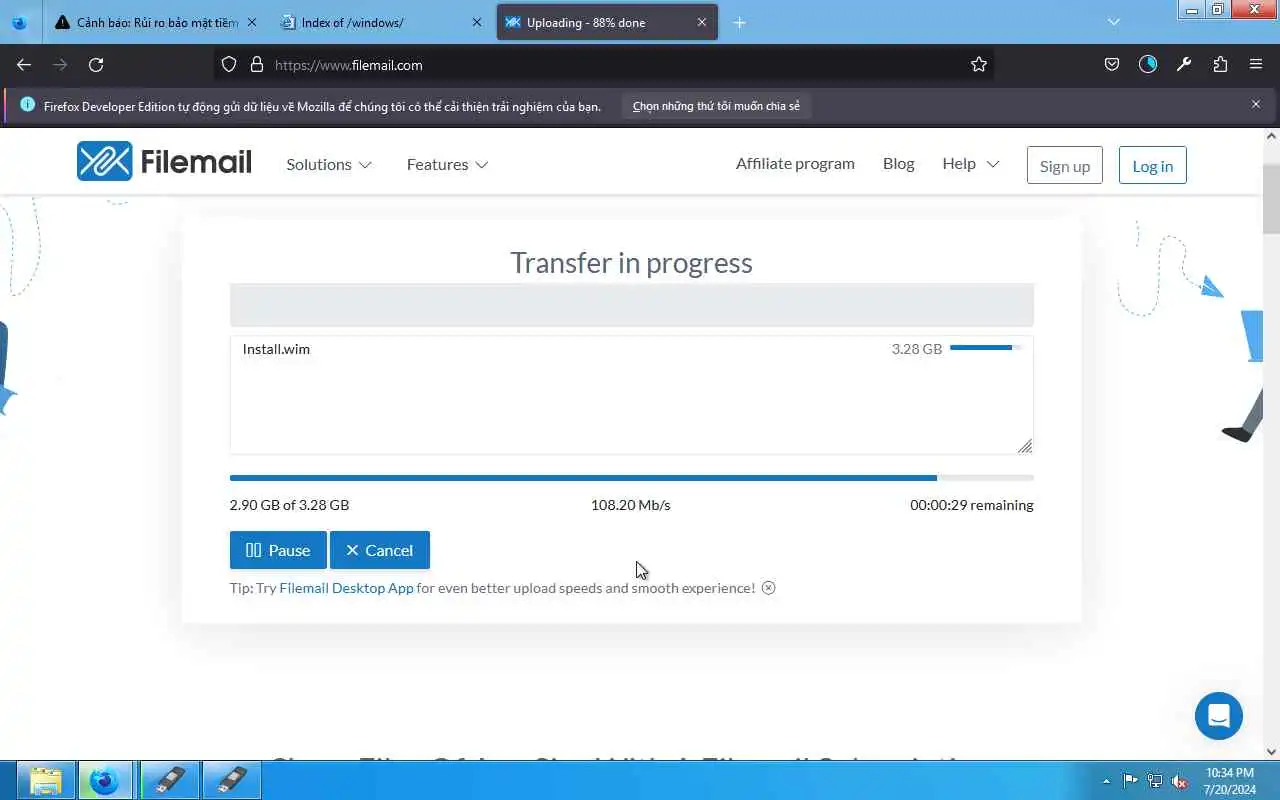Click the gray message field above file list
This screenshot has height=800, width=1280.
(632, 305)
